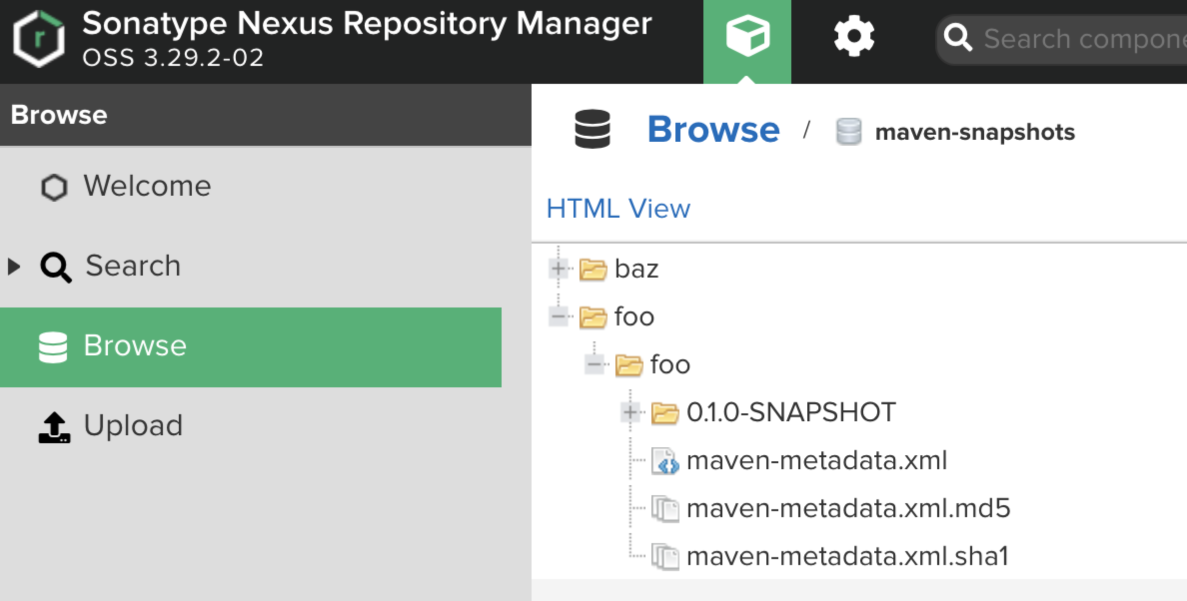
Task: Select Browse in the sidebar menu
Action: (135, 346)
